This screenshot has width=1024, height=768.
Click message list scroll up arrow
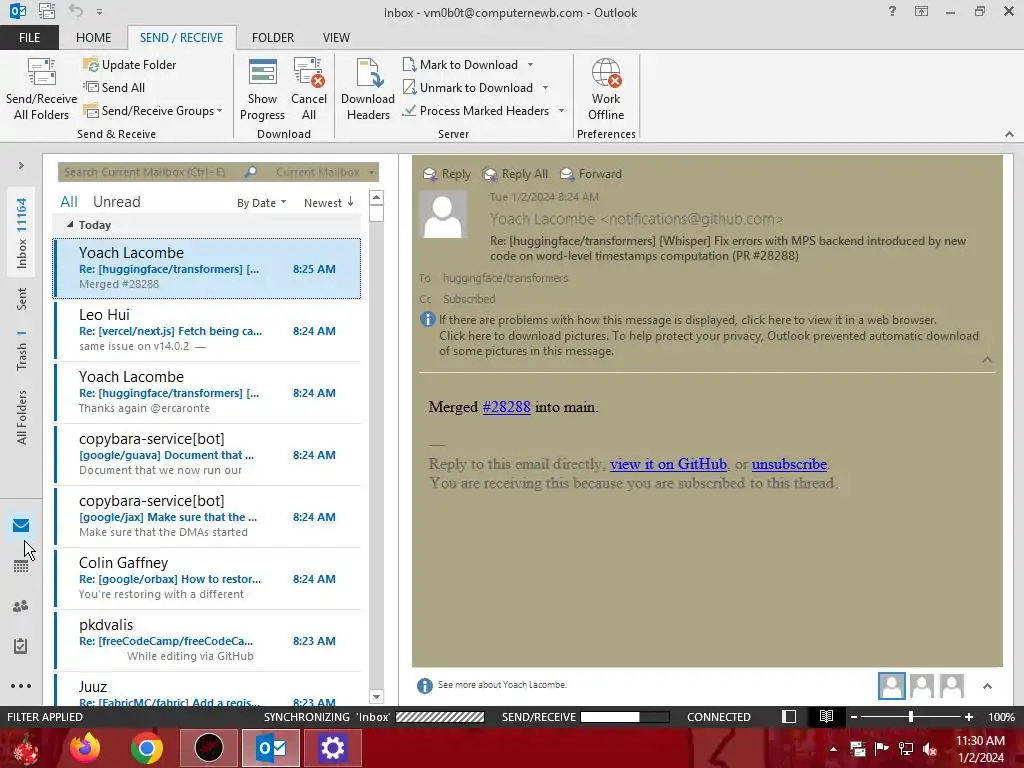376,197
